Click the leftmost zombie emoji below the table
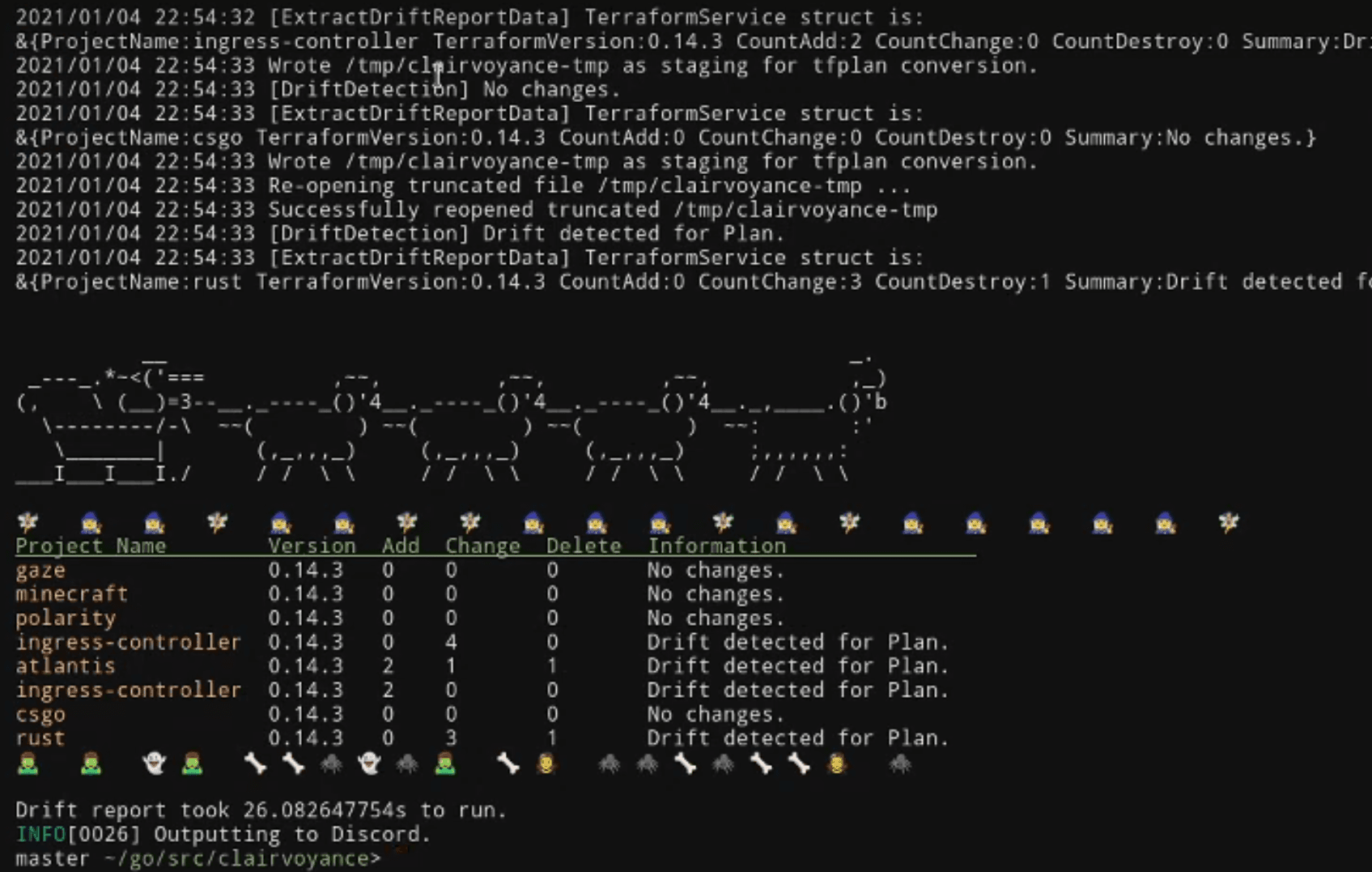This screenshot has width=1372, height=872. click(x=28, y=763)
